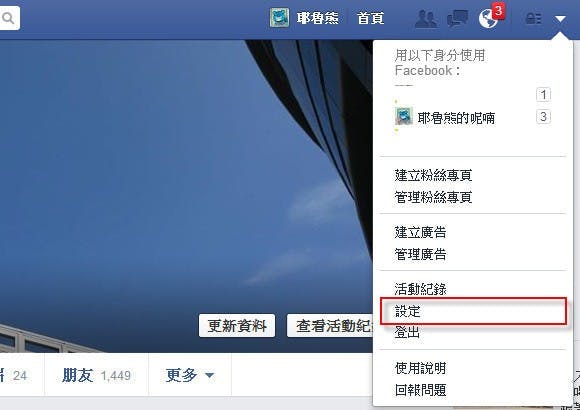Expand the 更多 dropdown tab
This screenshot has height=410, width=580.
pyautogui.click(x=190, y=375)
